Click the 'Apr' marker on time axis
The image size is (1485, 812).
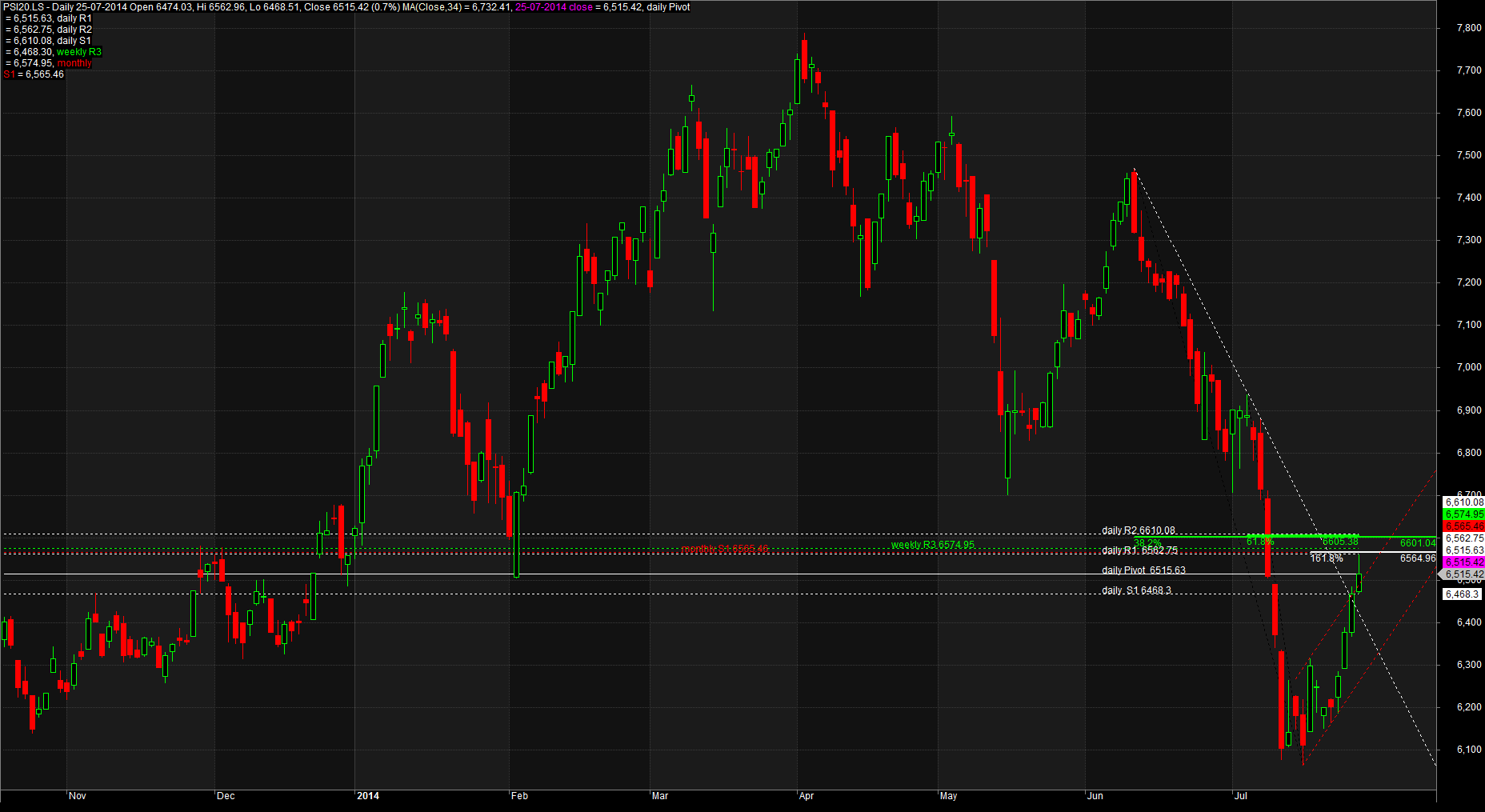click(x=807, y=796)
